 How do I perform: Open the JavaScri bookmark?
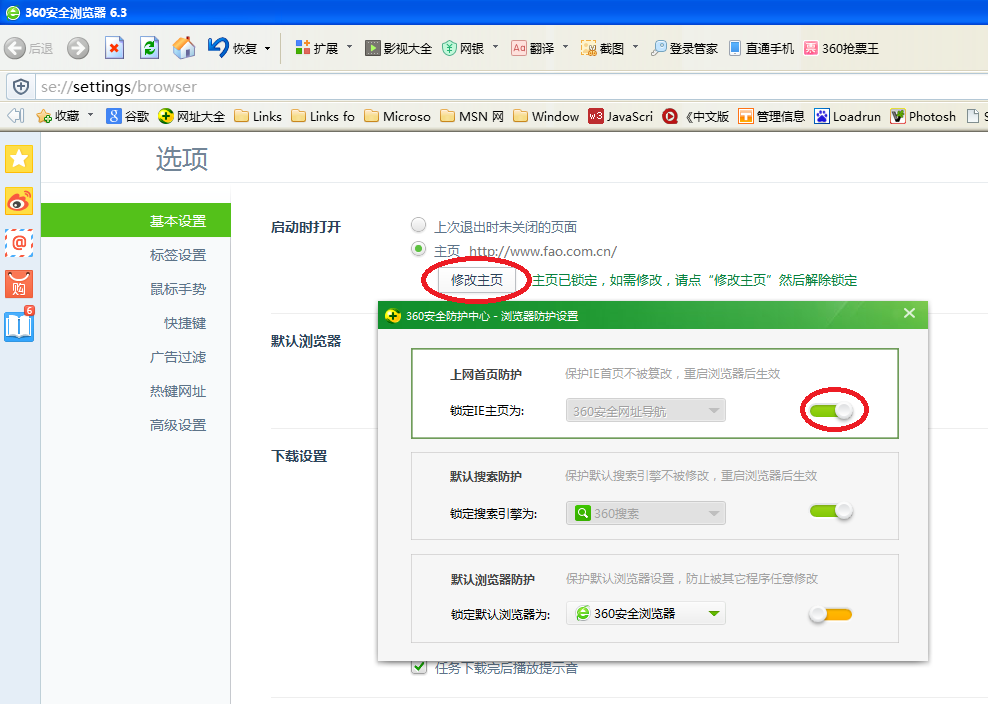(x=621, y=116)
